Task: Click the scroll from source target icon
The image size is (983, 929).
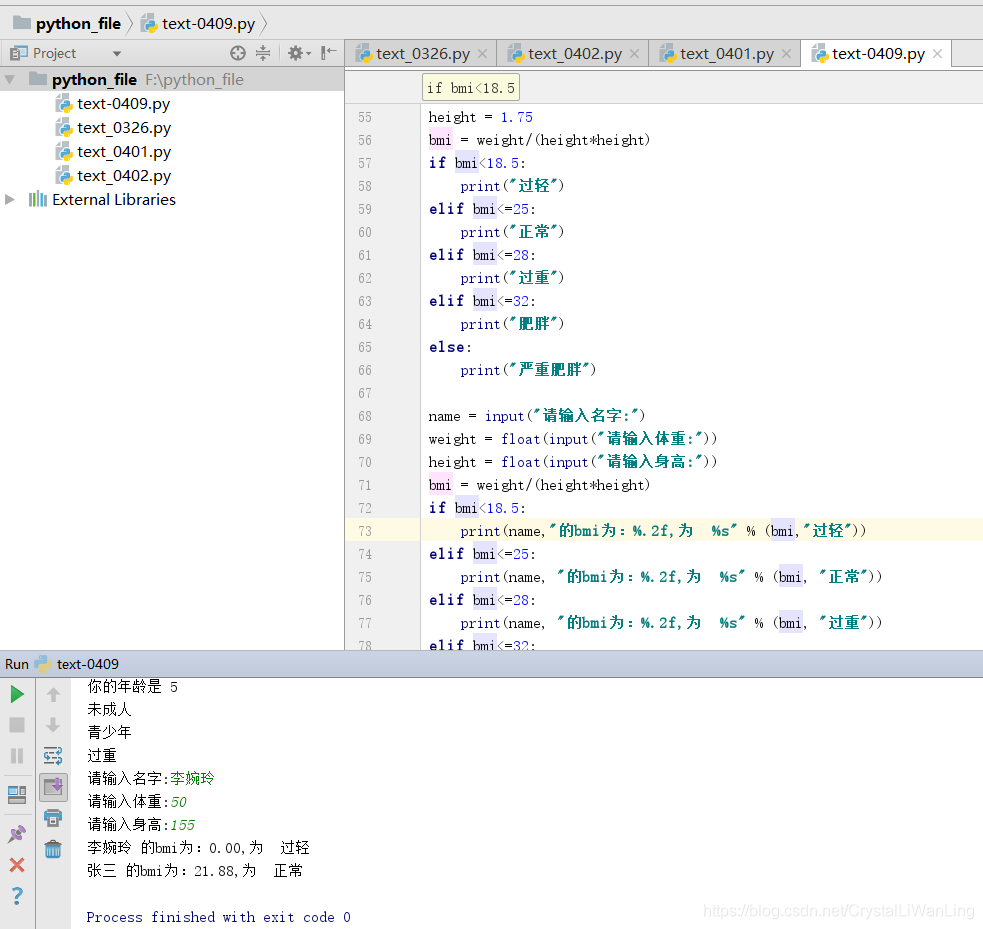Action: [238, 53]
